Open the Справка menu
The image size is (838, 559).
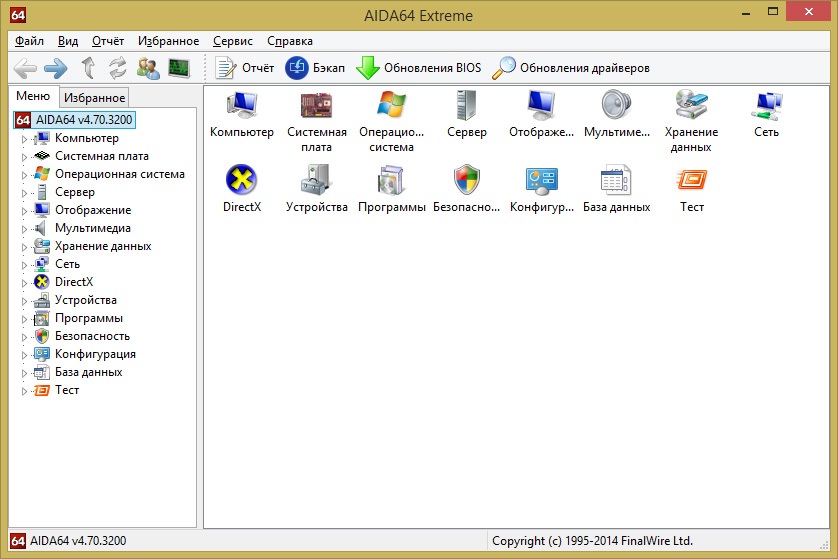click(x=290, y=41)
